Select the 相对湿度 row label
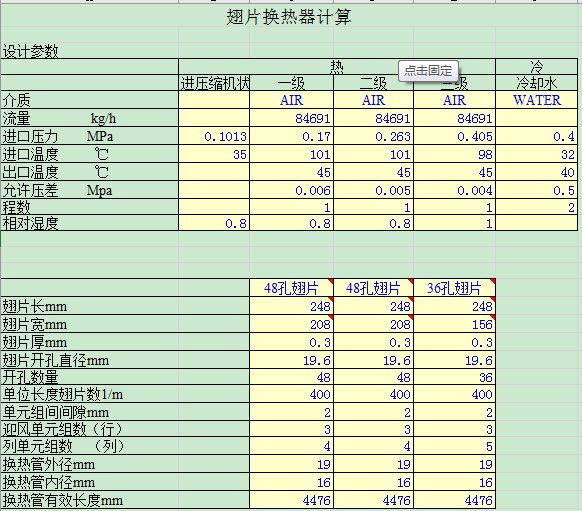The image size is (582, 511). coord(89,223)
